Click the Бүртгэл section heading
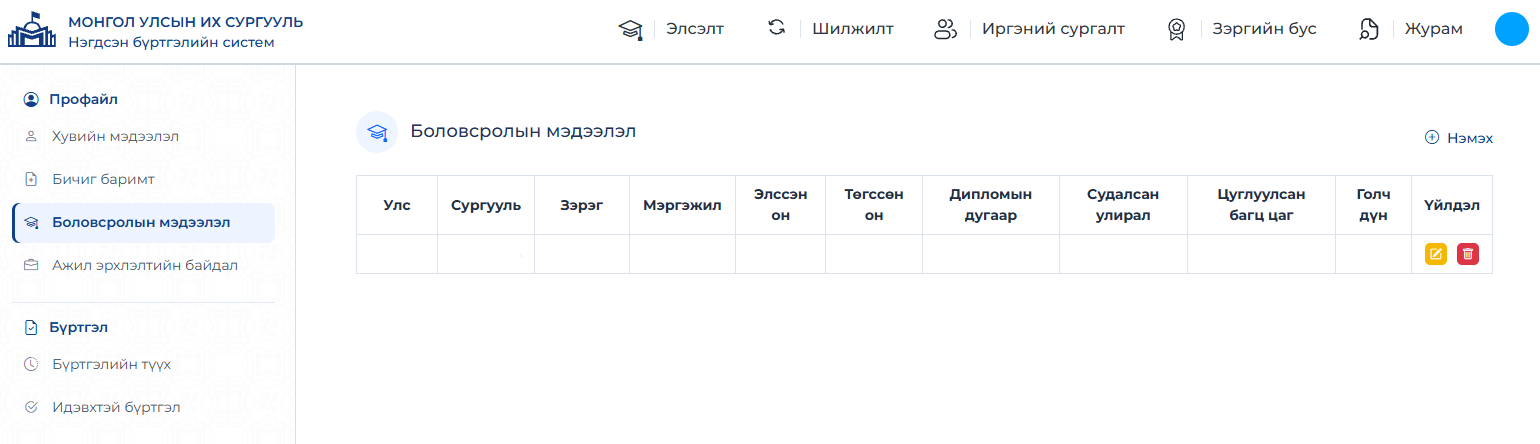Image resolution: width=1540 pixels, height=444 pixels. coord(78,327)
